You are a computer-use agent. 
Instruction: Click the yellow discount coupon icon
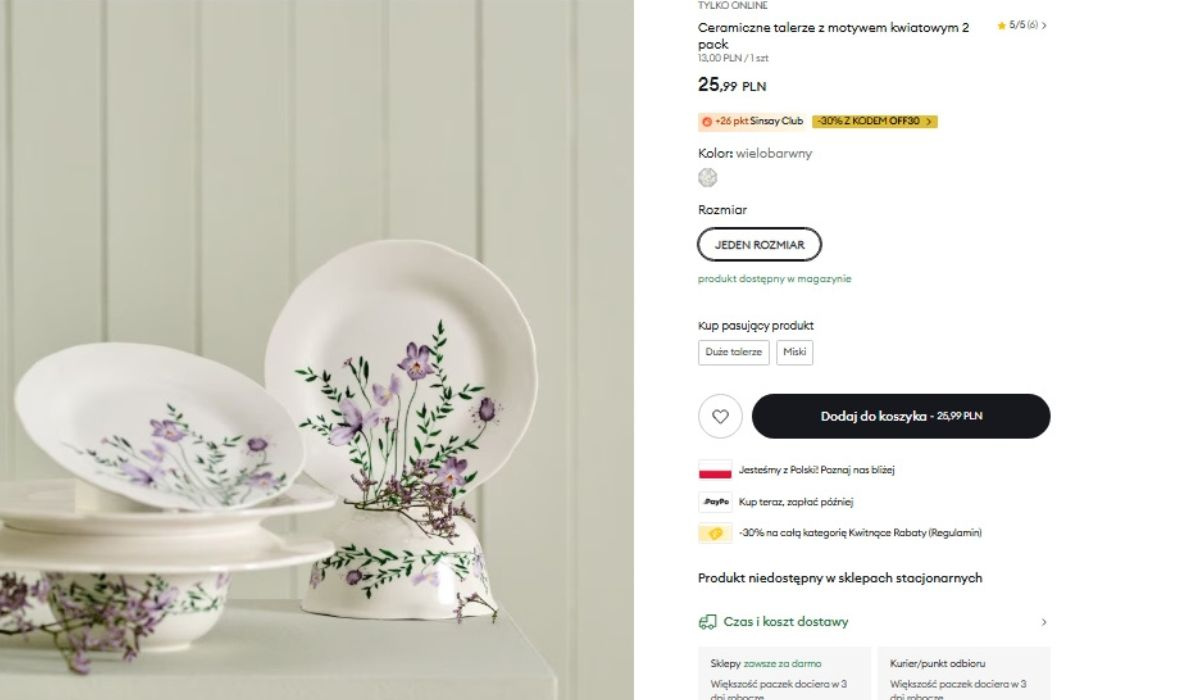tap(715, 533)
